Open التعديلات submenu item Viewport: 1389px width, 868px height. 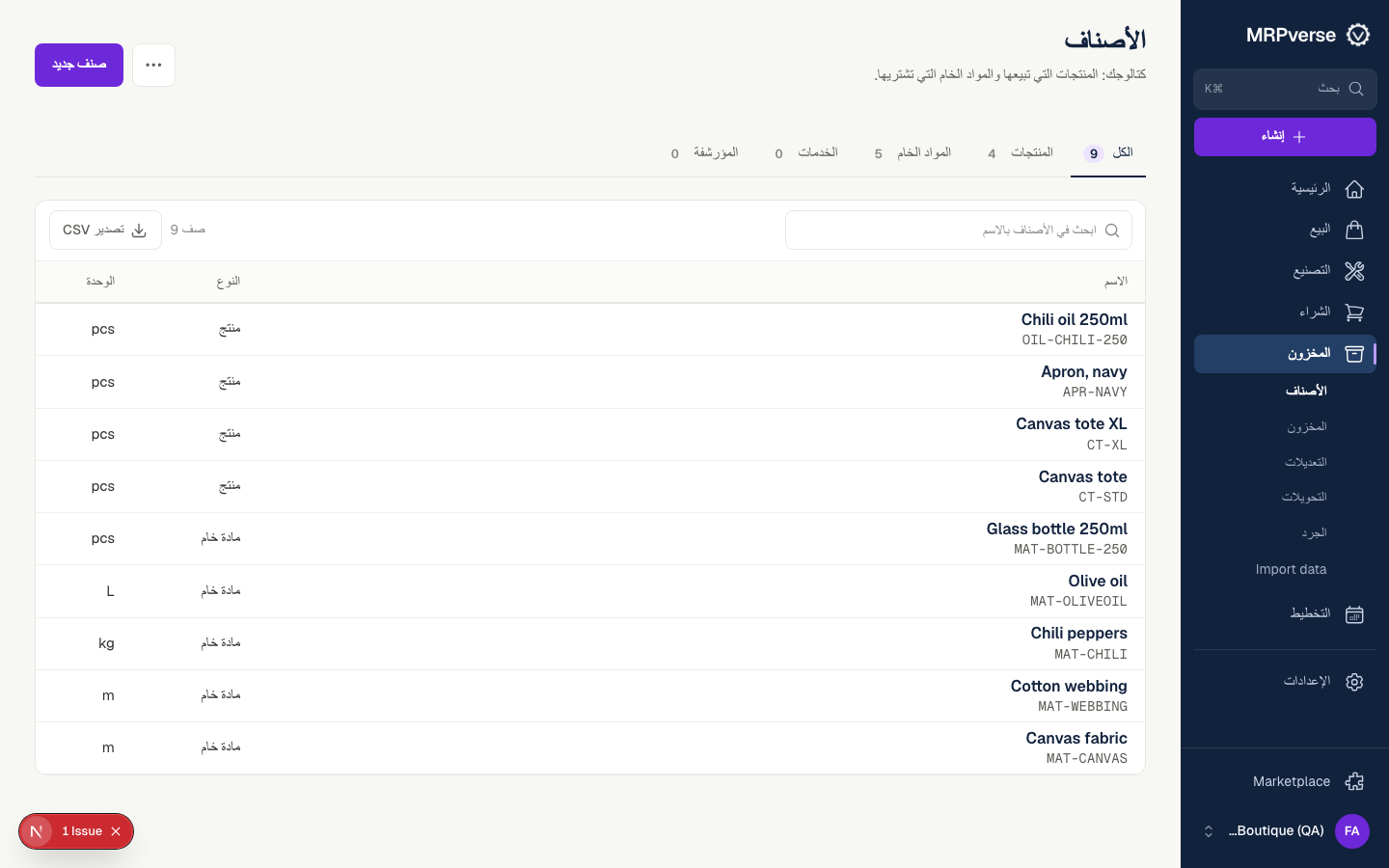click(1306, 462)
